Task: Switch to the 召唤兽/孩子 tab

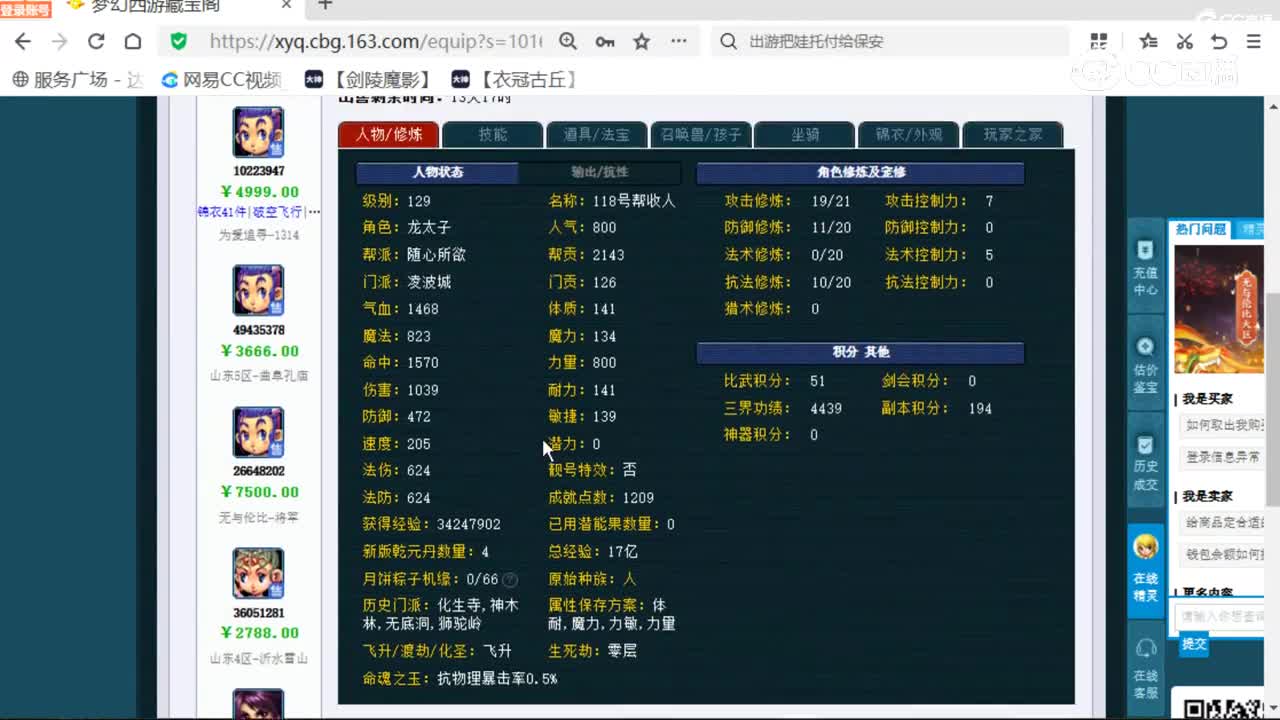Action: [x=701, y=134]
